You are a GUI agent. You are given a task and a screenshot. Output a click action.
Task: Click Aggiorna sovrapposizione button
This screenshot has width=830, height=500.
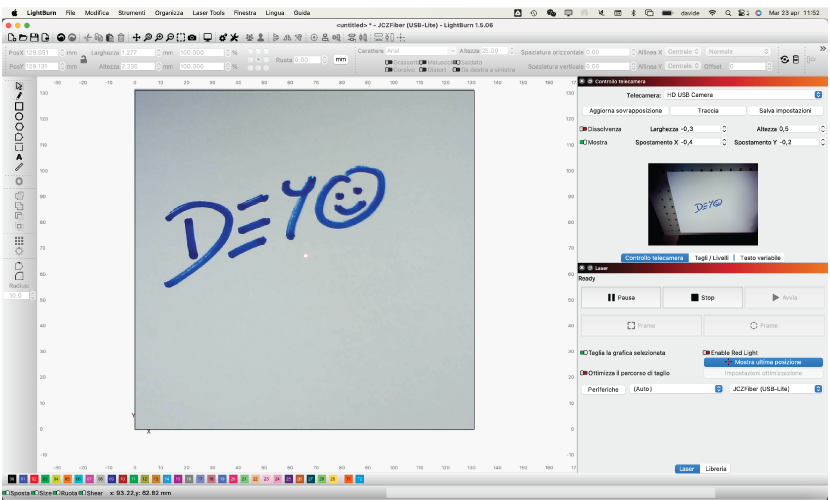click(626, 111)
